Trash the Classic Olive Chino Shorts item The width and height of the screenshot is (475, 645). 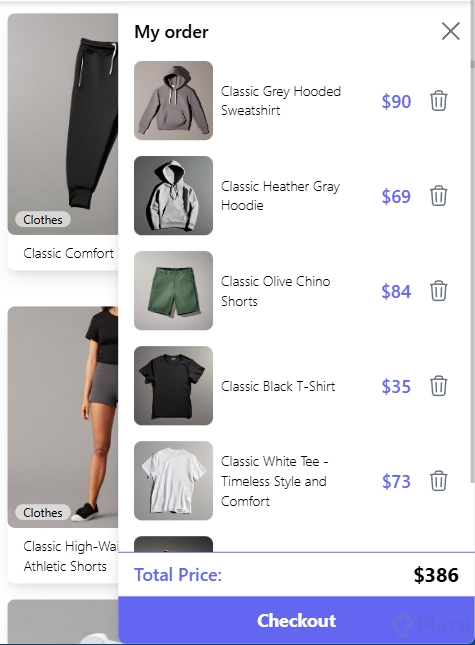point(438,291)
